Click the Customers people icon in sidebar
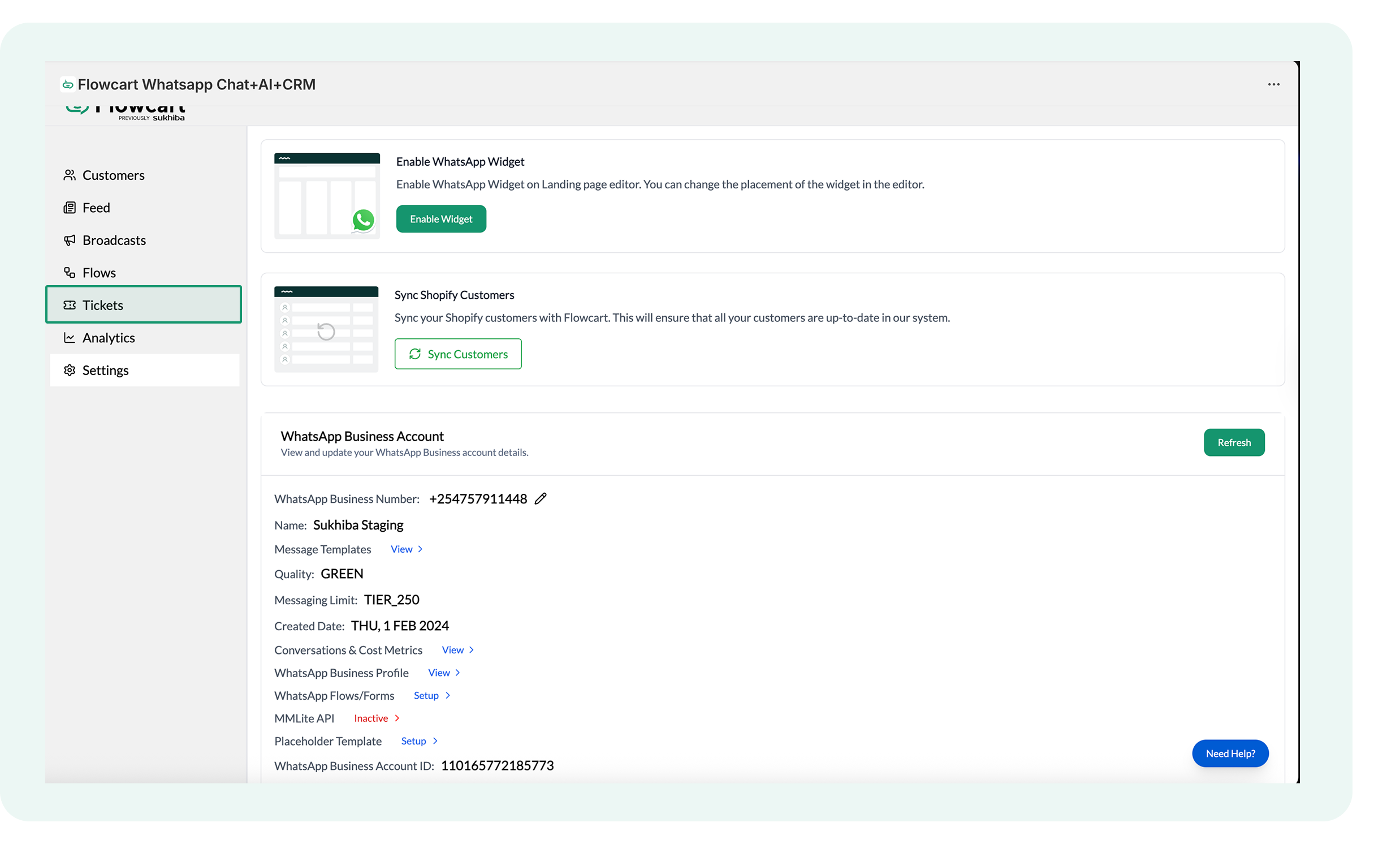The width and height of the screenshot is (1400, 844). [x=70, y=175]
